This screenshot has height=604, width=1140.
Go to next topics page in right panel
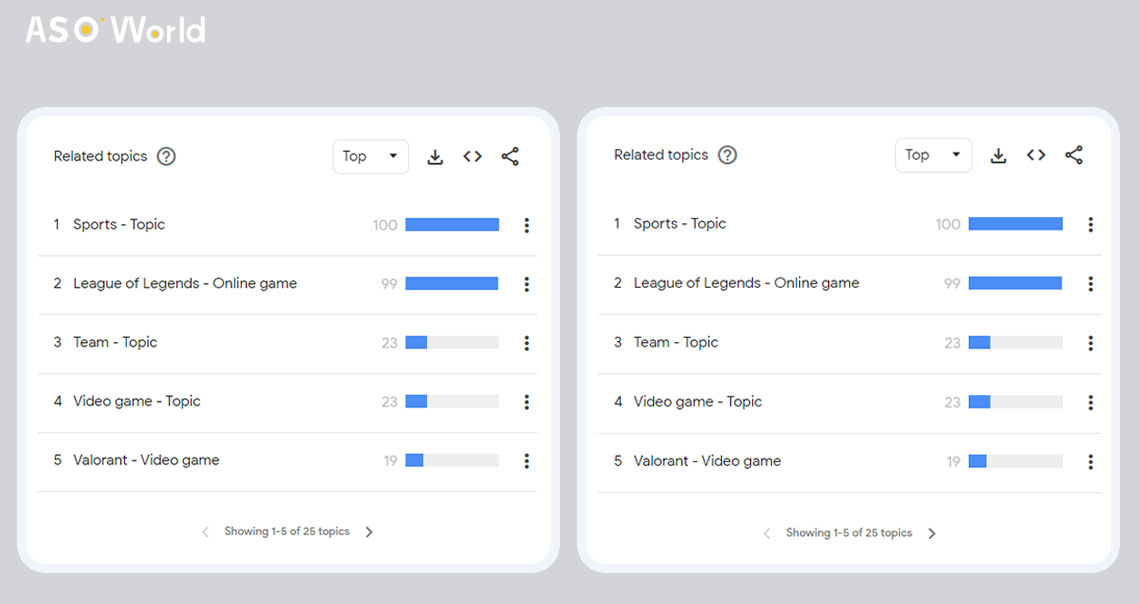point(932,533)
